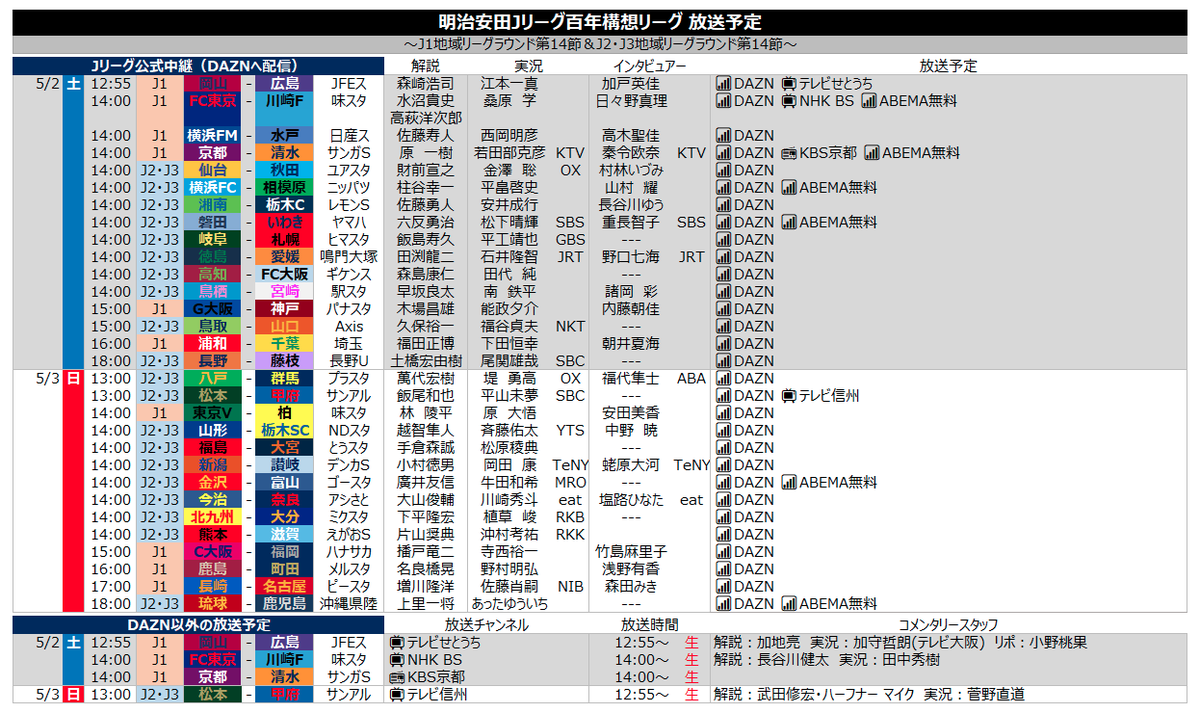Click the DAZN icon in 浦和 vs 千葉 row
Image resolution: width=1200 pixels, height=713 pixels.
click(724, 343)
